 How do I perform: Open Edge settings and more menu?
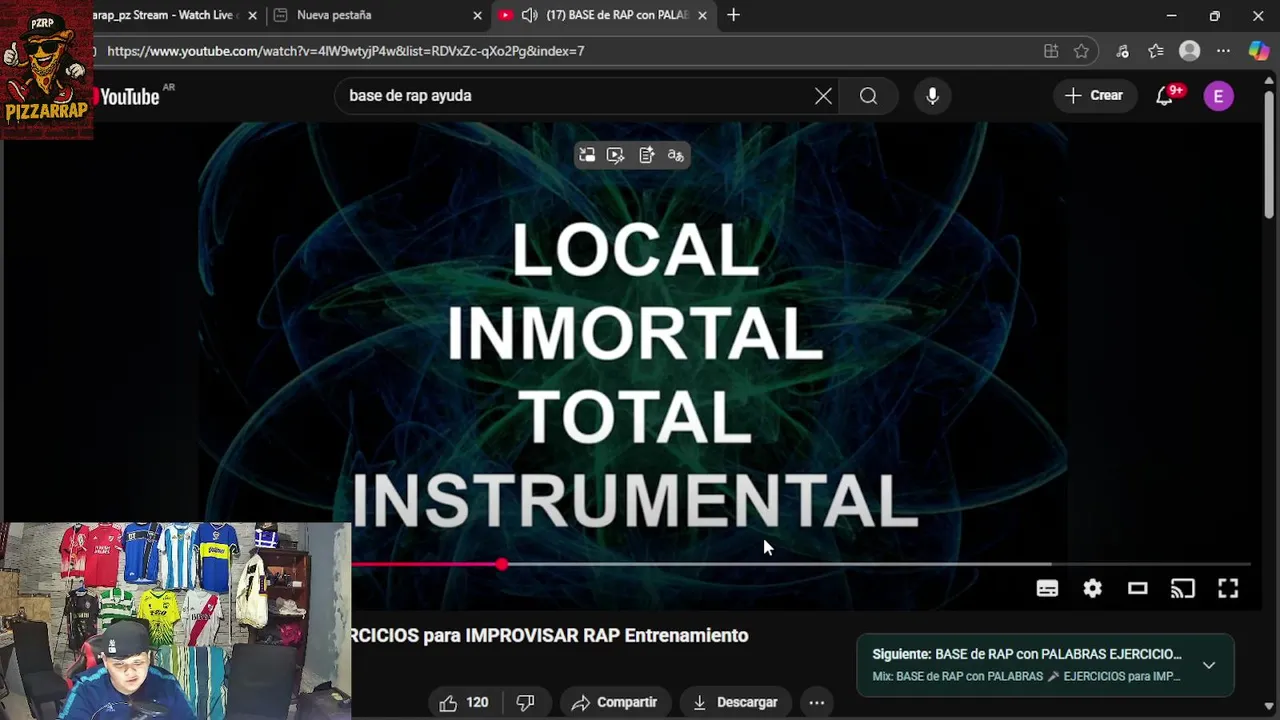[x=1223, y=51]
